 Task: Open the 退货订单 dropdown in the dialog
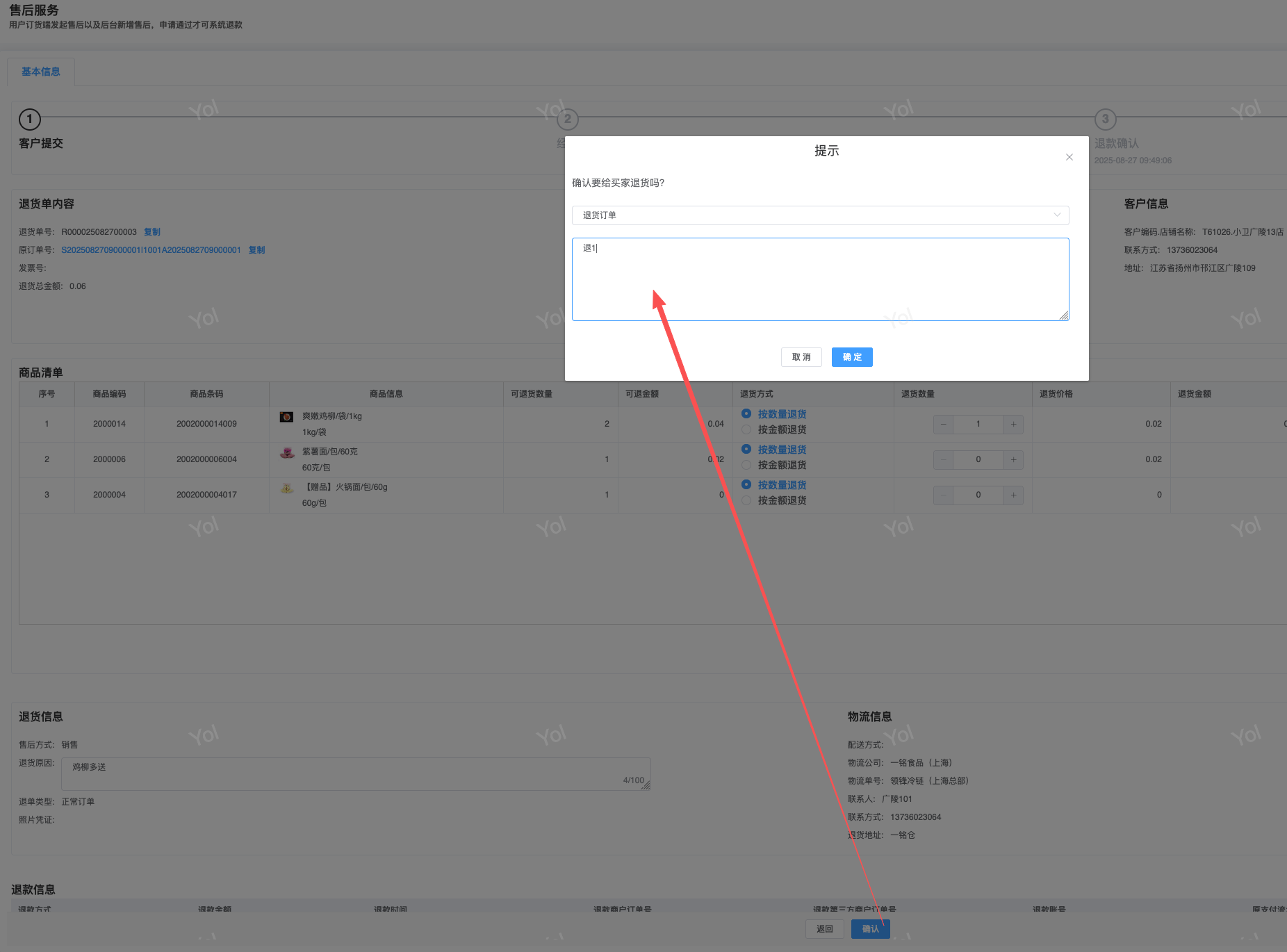click(x=820, y=215)
